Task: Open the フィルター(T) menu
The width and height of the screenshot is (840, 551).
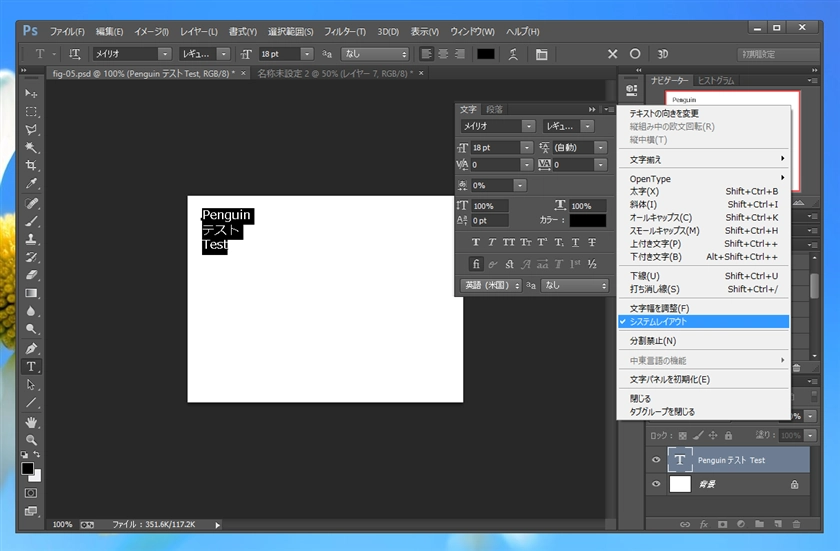Action: [345, 31]
